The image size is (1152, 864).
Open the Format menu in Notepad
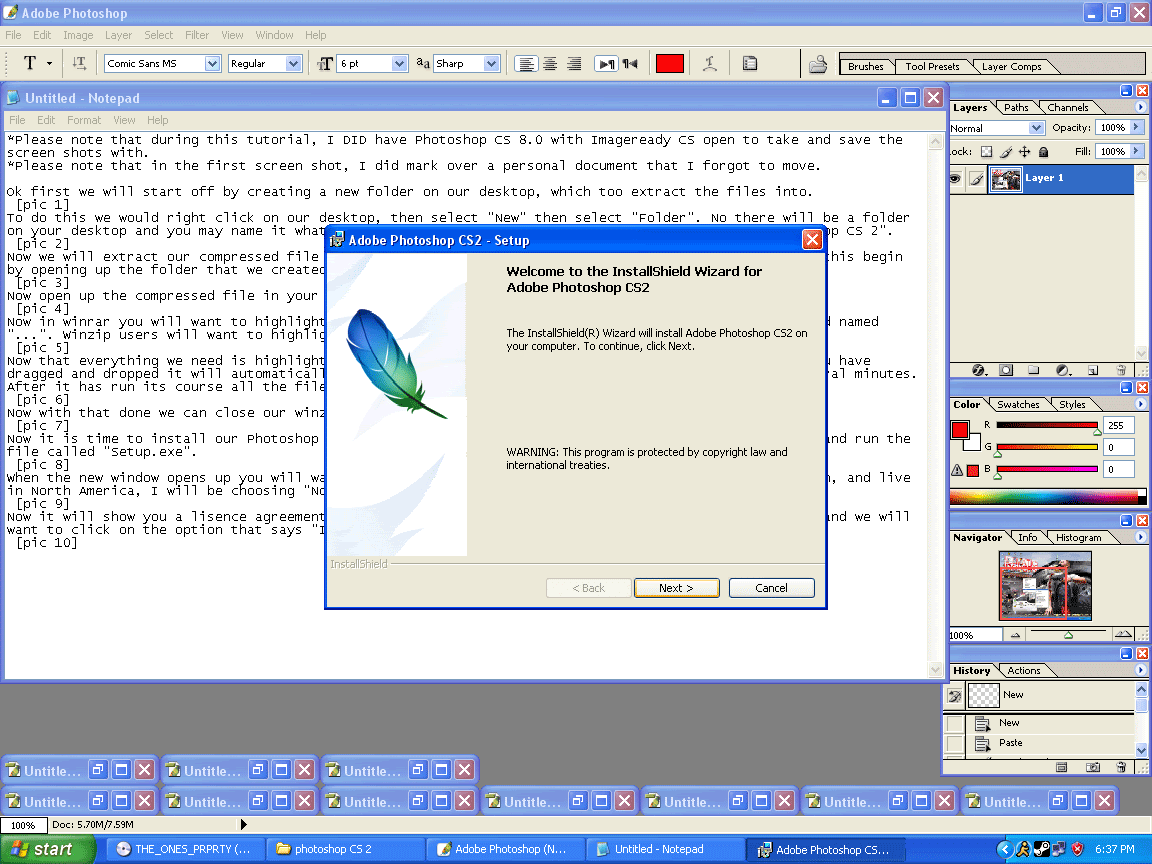click(84, 120)
